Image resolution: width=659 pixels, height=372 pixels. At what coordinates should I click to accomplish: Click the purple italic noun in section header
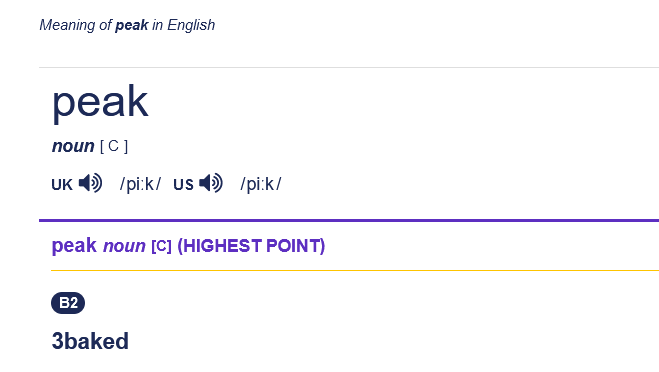(124, 246)
